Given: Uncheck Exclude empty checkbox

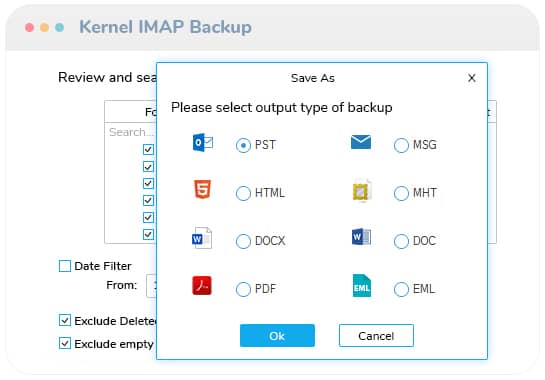Looking at the screenshot, I should pos(65,343).
